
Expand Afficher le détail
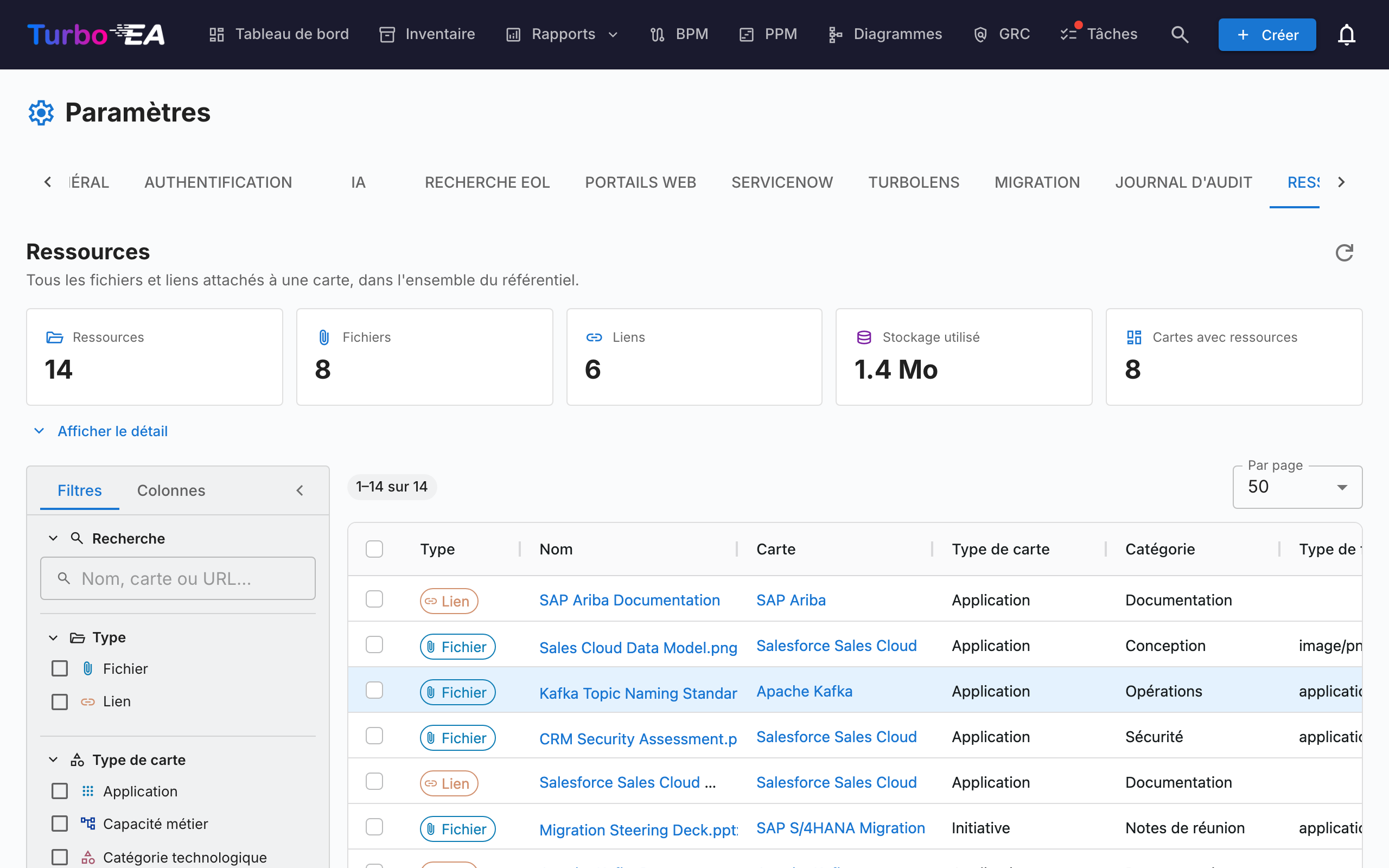[x=101, y=431]
